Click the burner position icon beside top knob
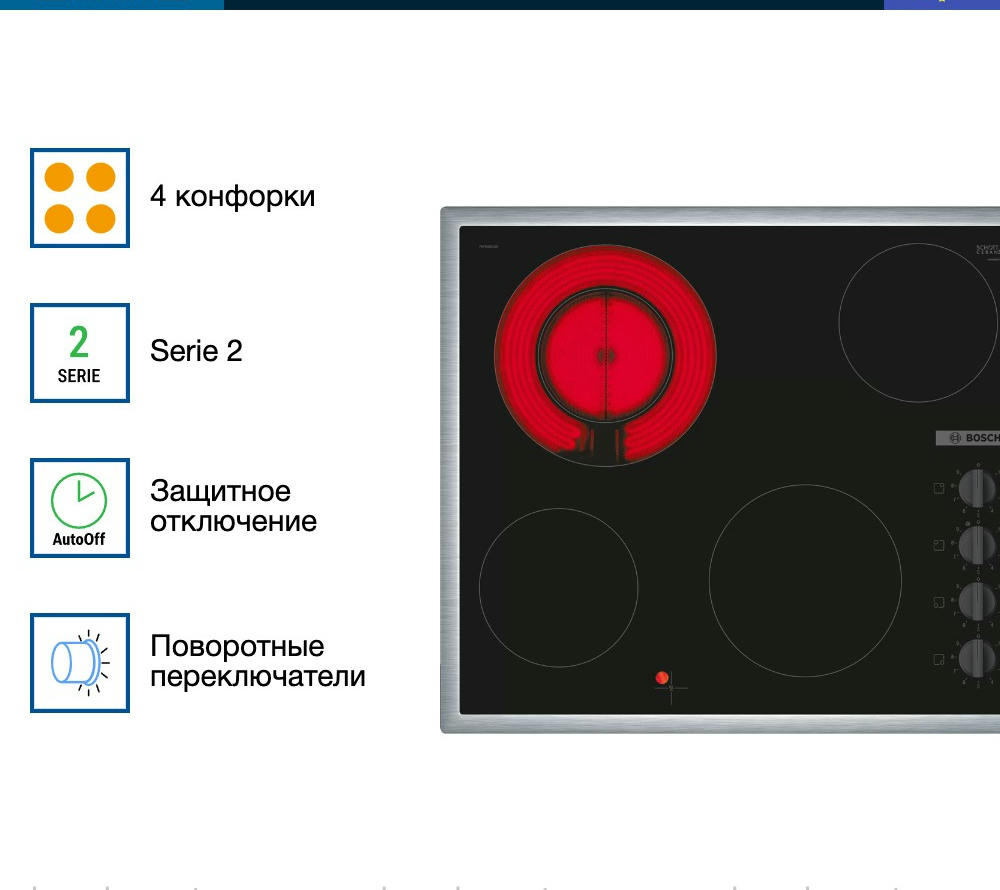 point(939,489)
